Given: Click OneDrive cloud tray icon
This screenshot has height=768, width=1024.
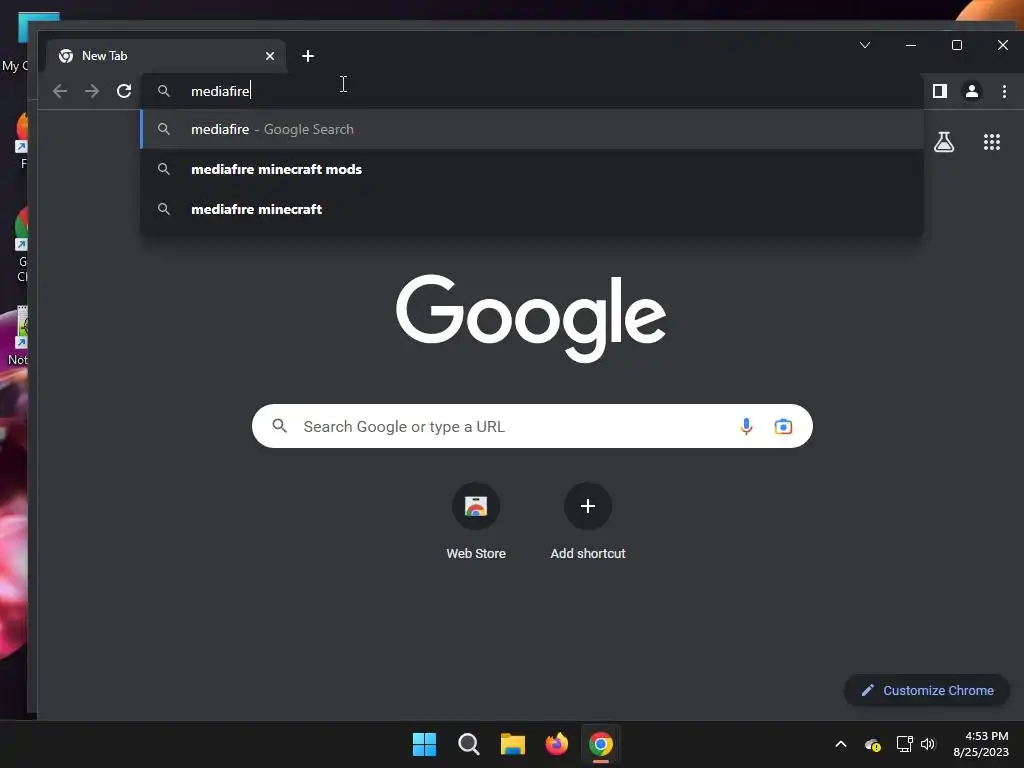Looking at the screenshot, I should [x=872, y=744].
